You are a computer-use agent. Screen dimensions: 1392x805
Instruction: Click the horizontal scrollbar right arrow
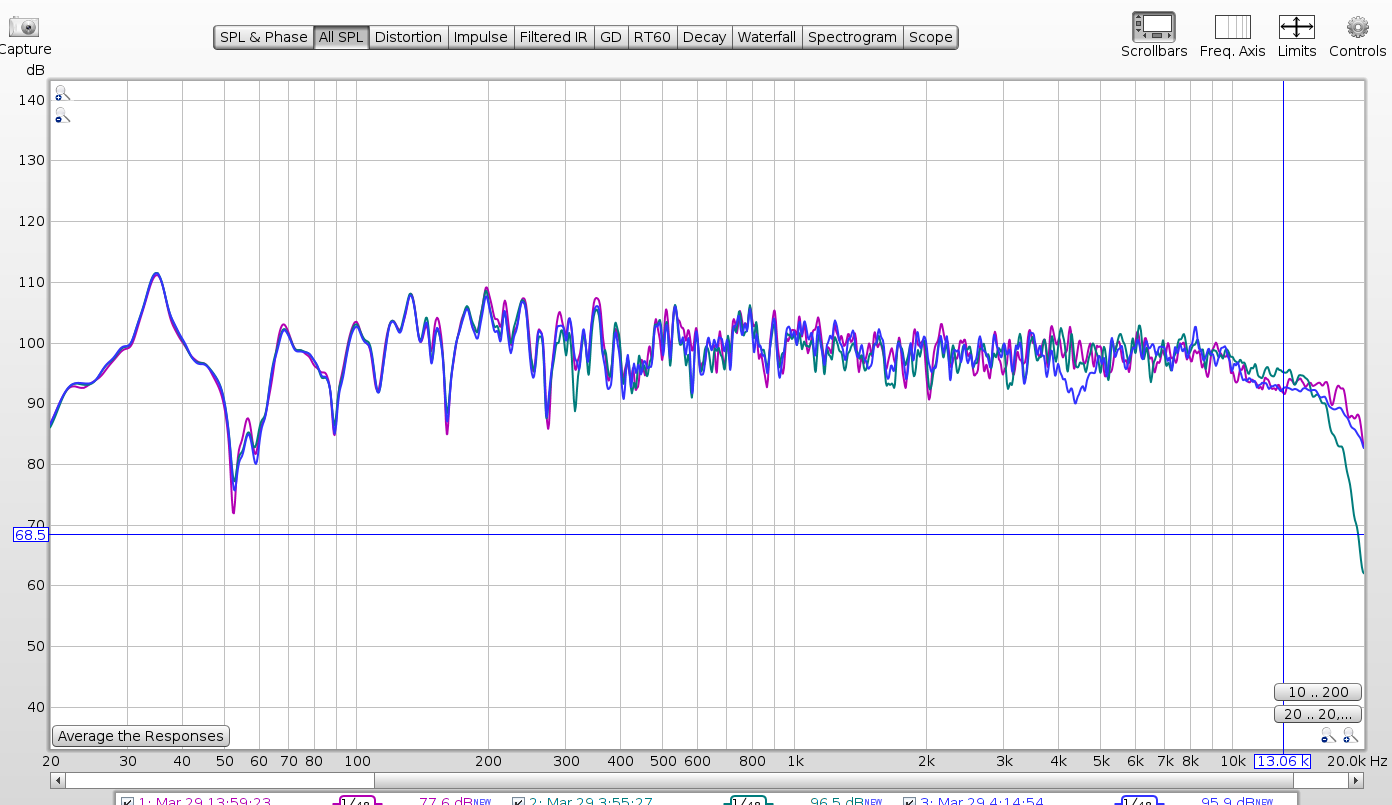pyautogui.click(x=1357, y=780)
